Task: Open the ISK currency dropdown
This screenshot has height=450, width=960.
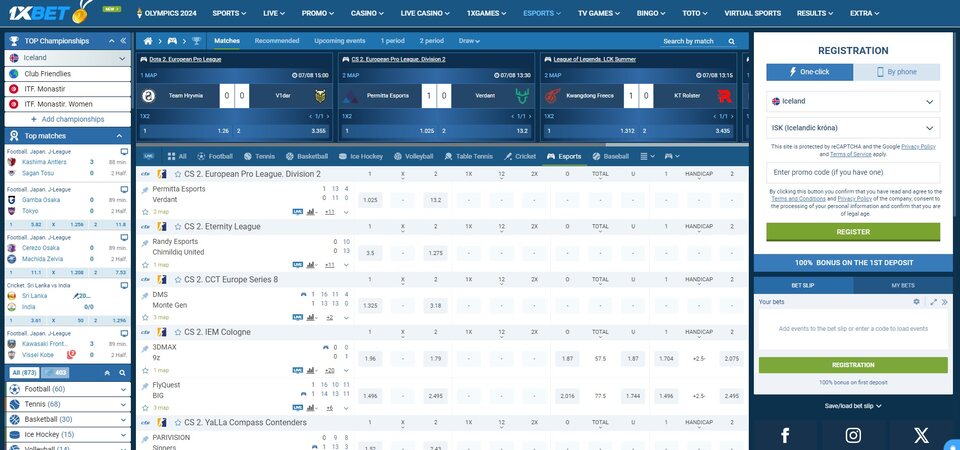Action: [x=853, y=128]
